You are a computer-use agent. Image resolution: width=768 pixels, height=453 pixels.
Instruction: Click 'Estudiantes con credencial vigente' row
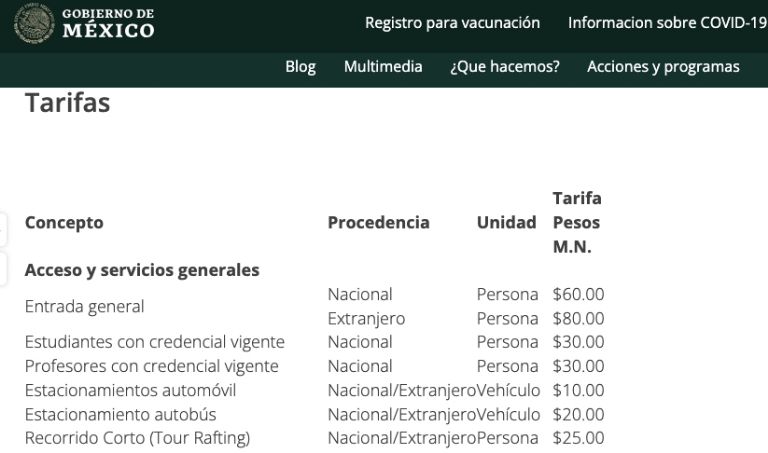(154, 342)
